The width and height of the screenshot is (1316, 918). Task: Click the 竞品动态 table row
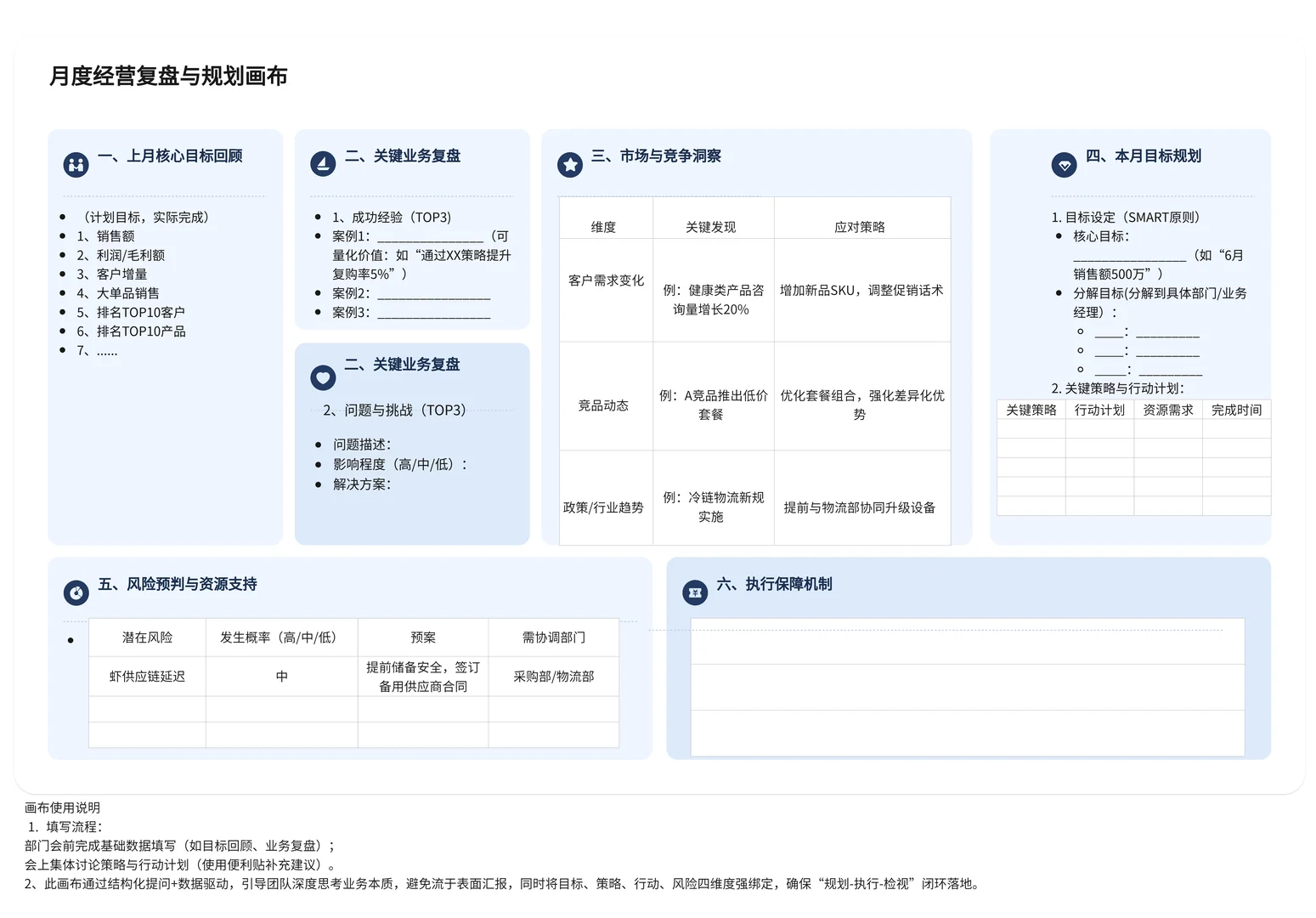(x=605, y=405)
